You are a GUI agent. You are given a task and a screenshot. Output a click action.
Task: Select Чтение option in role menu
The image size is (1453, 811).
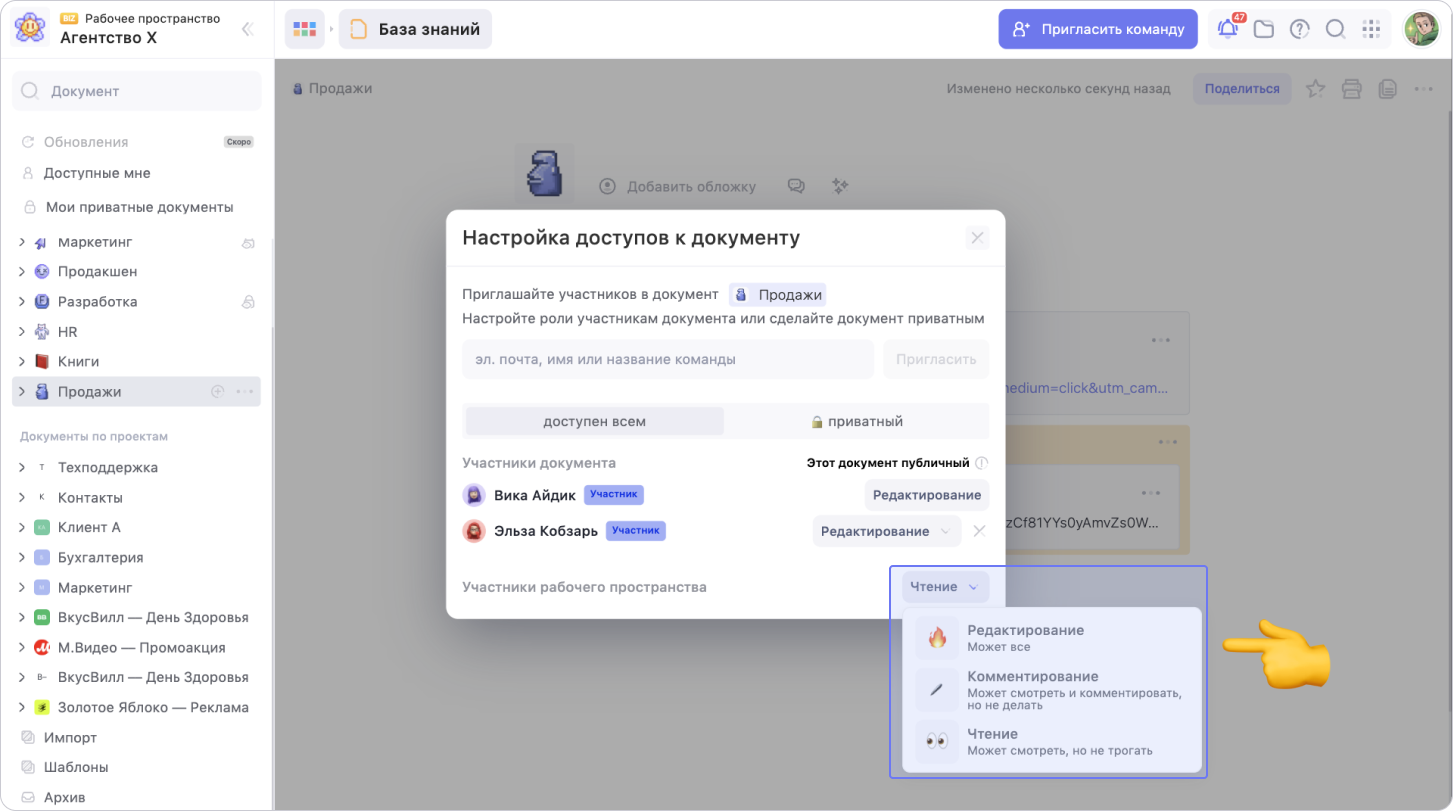pyautogui.click(x=1052, y=741)
